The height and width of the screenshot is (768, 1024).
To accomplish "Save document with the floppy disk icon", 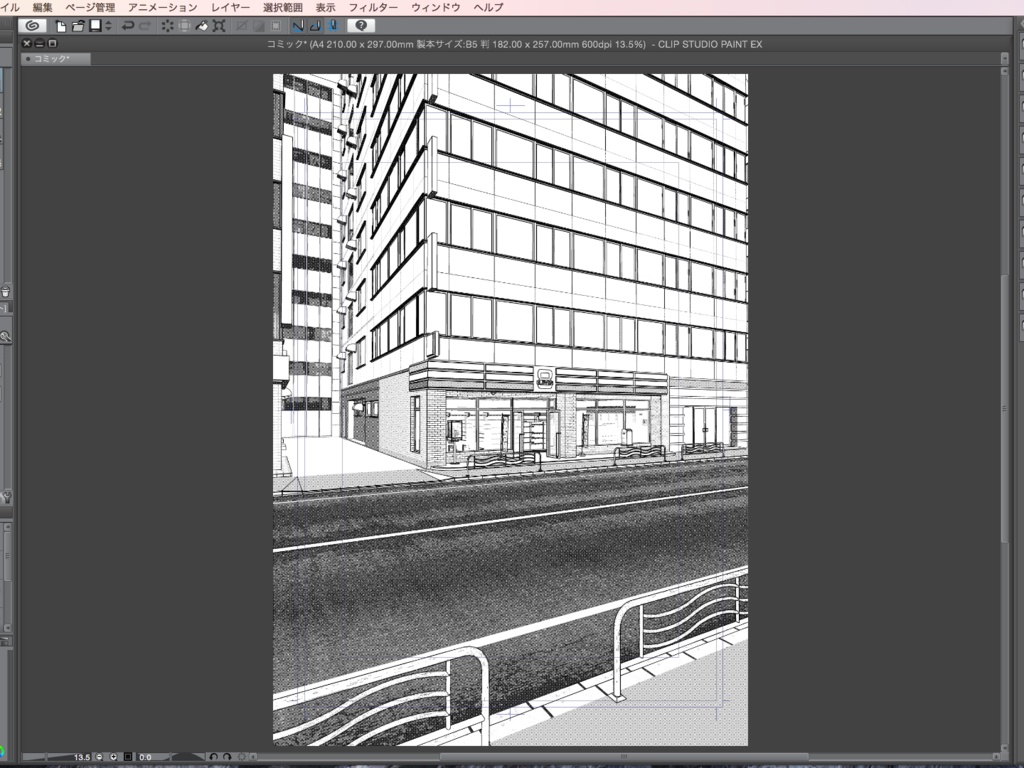I will pyautogui.click(x=95, y=25).
